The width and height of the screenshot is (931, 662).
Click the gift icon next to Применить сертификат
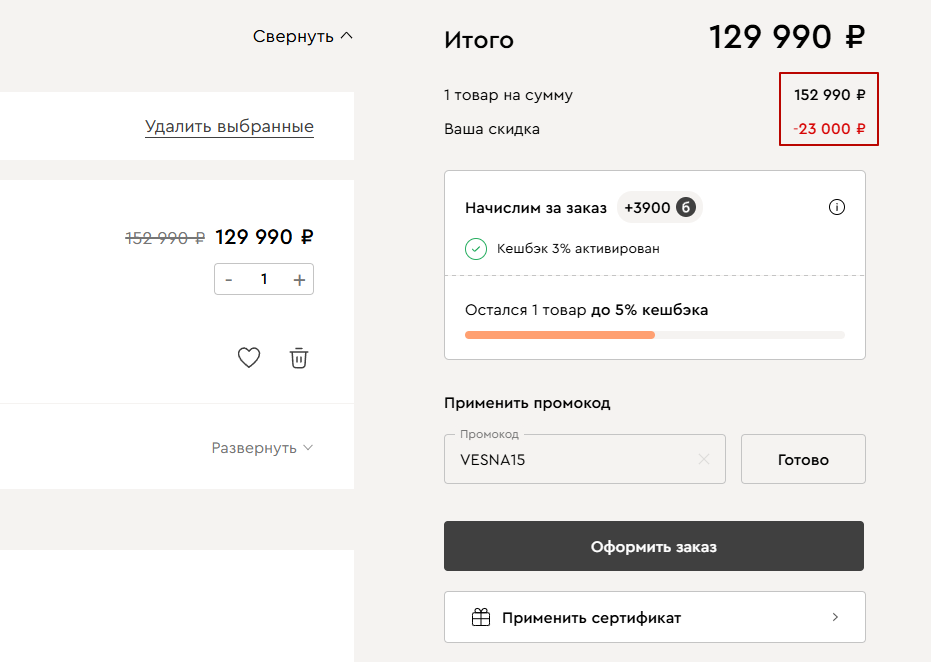[481, 617]
